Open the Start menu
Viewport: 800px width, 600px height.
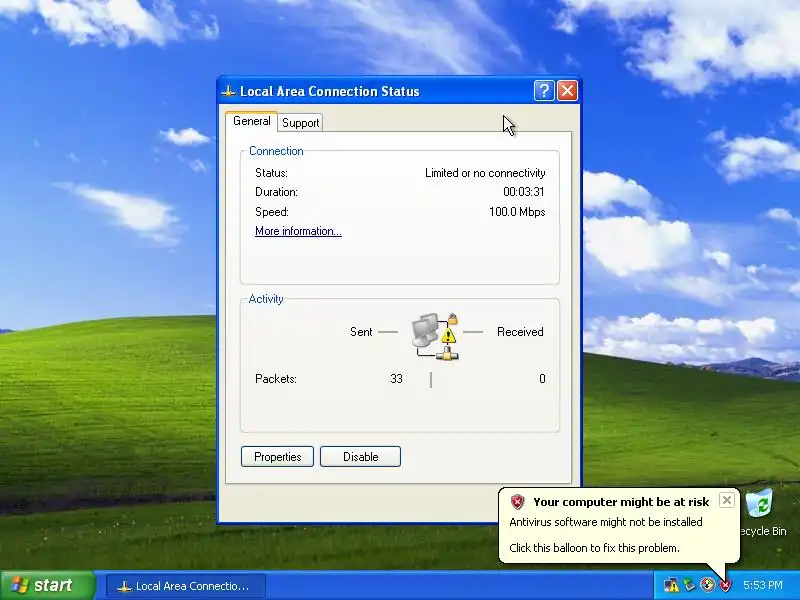pos(48,585)
